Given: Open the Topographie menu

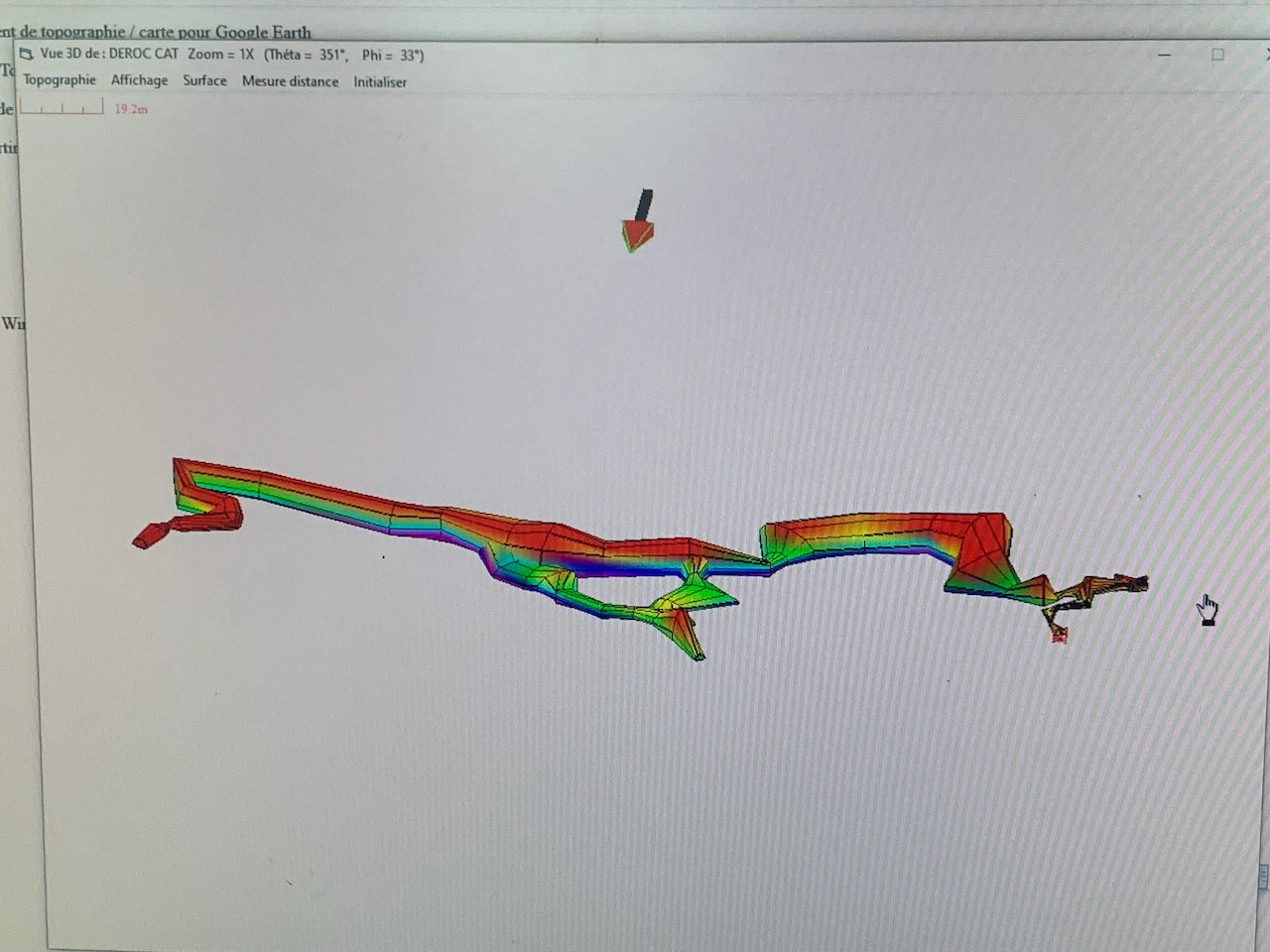Looking at the screenshot, I should coord(60,80).
